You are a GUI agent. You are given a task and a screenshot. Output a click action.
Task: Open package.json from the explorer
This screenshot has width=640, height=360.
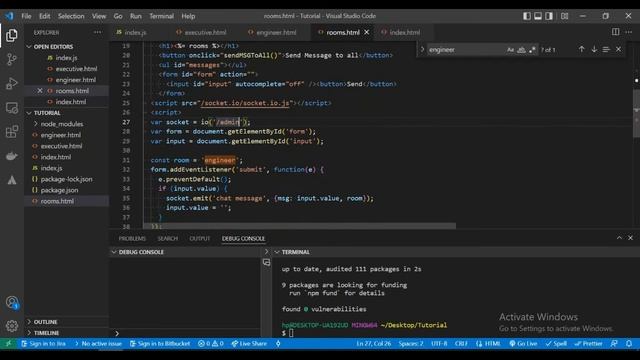coord(59,190)
